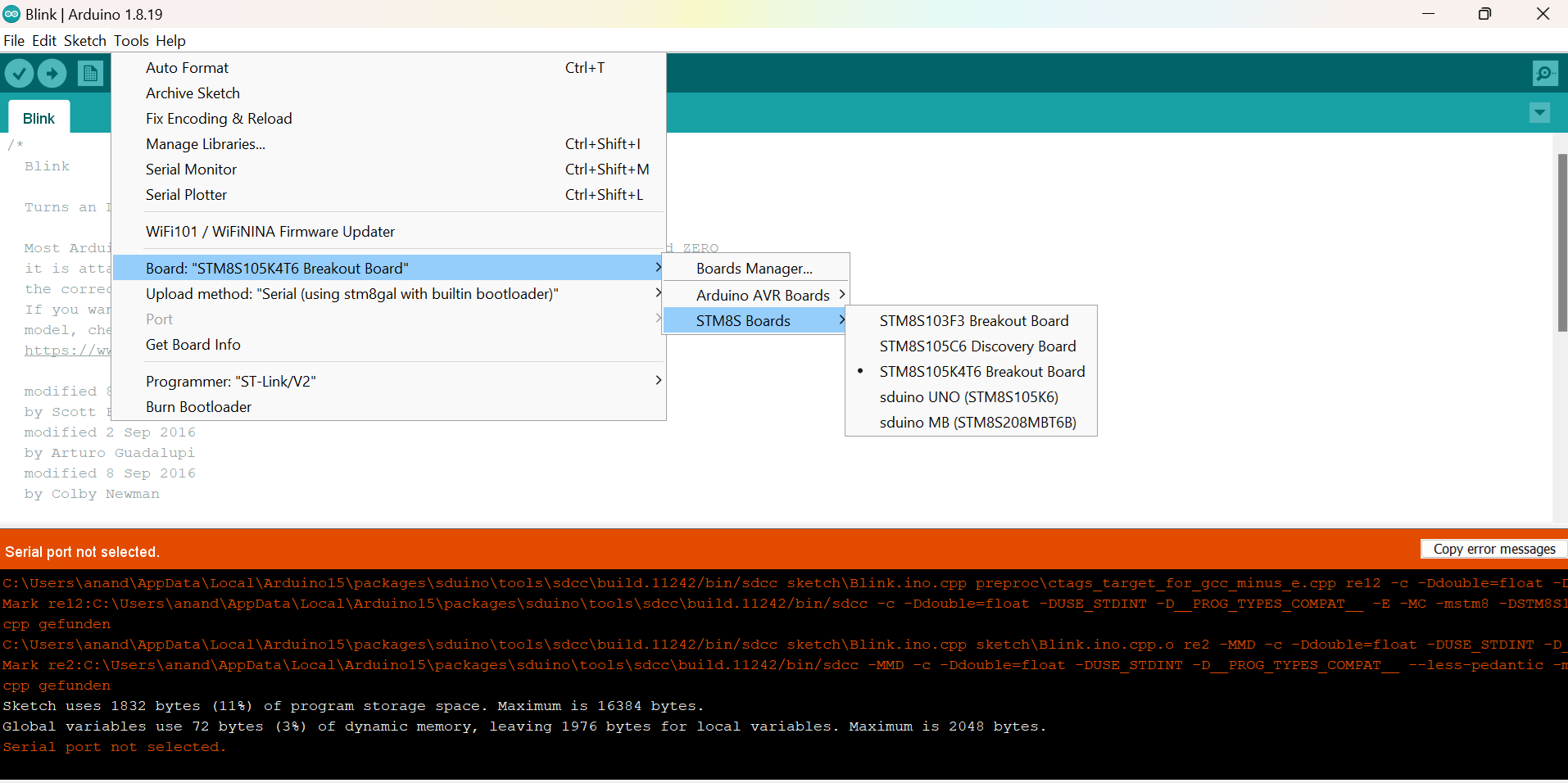Screen dimensions: 1568x783
Task: Click the New sketch document icon
Action: tap(90, 74)
